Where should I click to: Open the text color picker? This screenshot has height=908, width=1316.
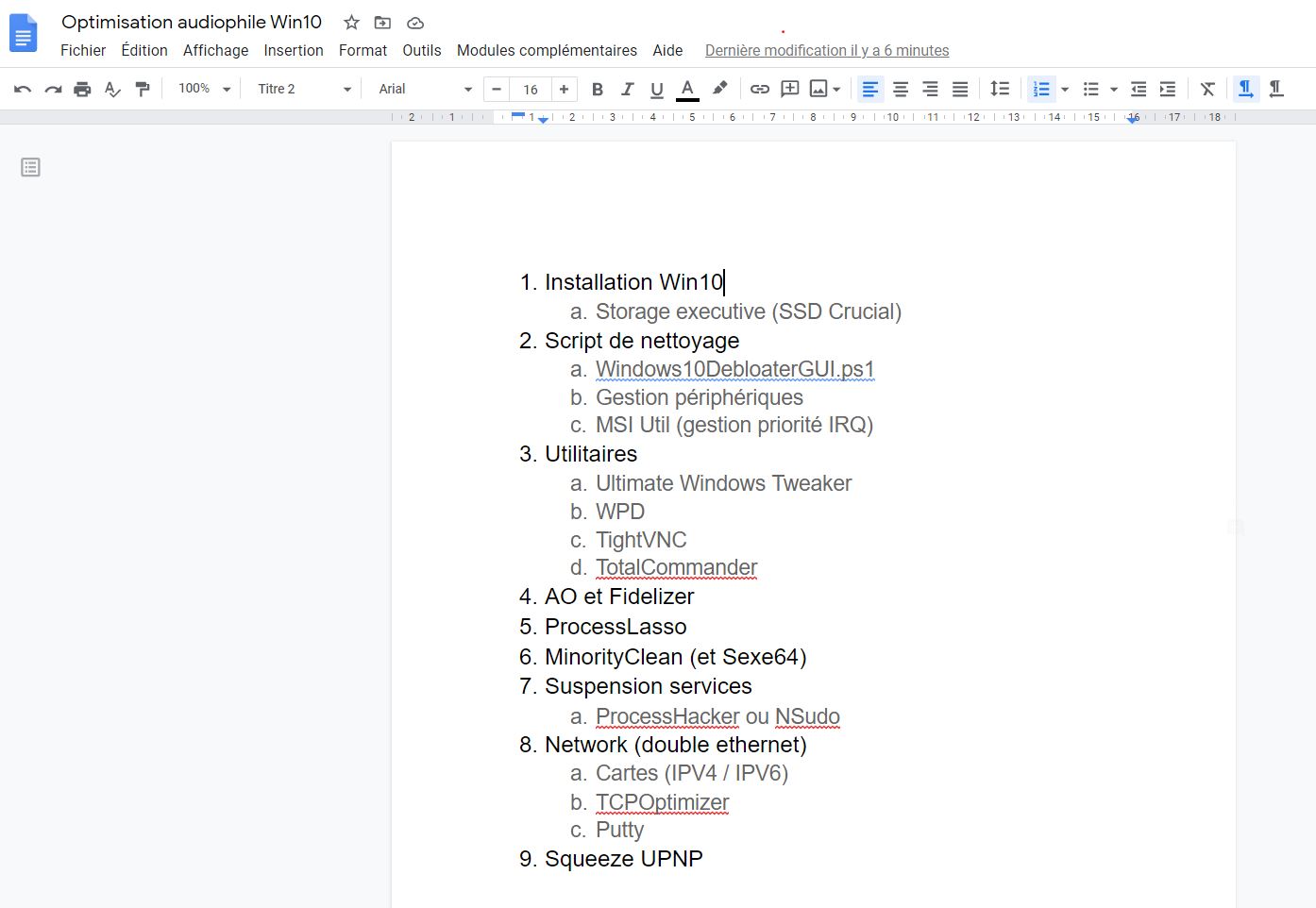click(688, 89)
